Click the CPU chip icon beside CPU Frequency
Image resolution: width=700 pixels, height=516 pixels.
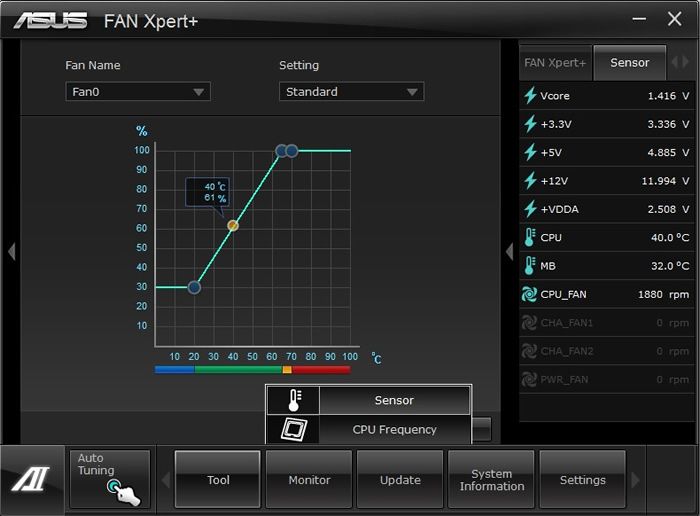(294, 429)
